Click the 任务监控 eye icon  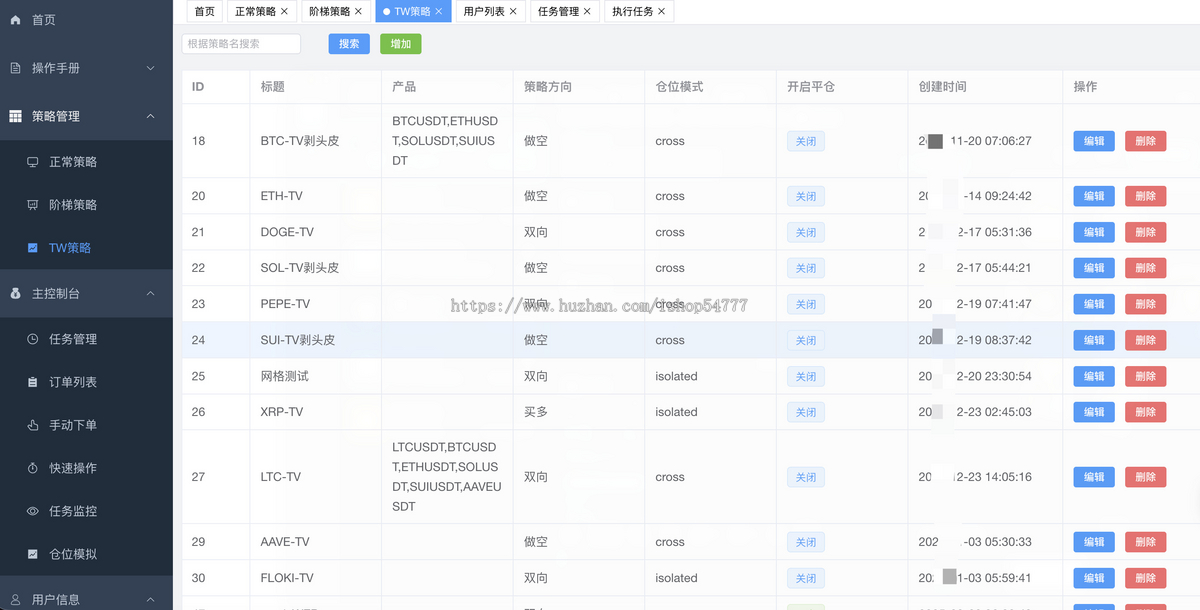[x=32, y=511]
